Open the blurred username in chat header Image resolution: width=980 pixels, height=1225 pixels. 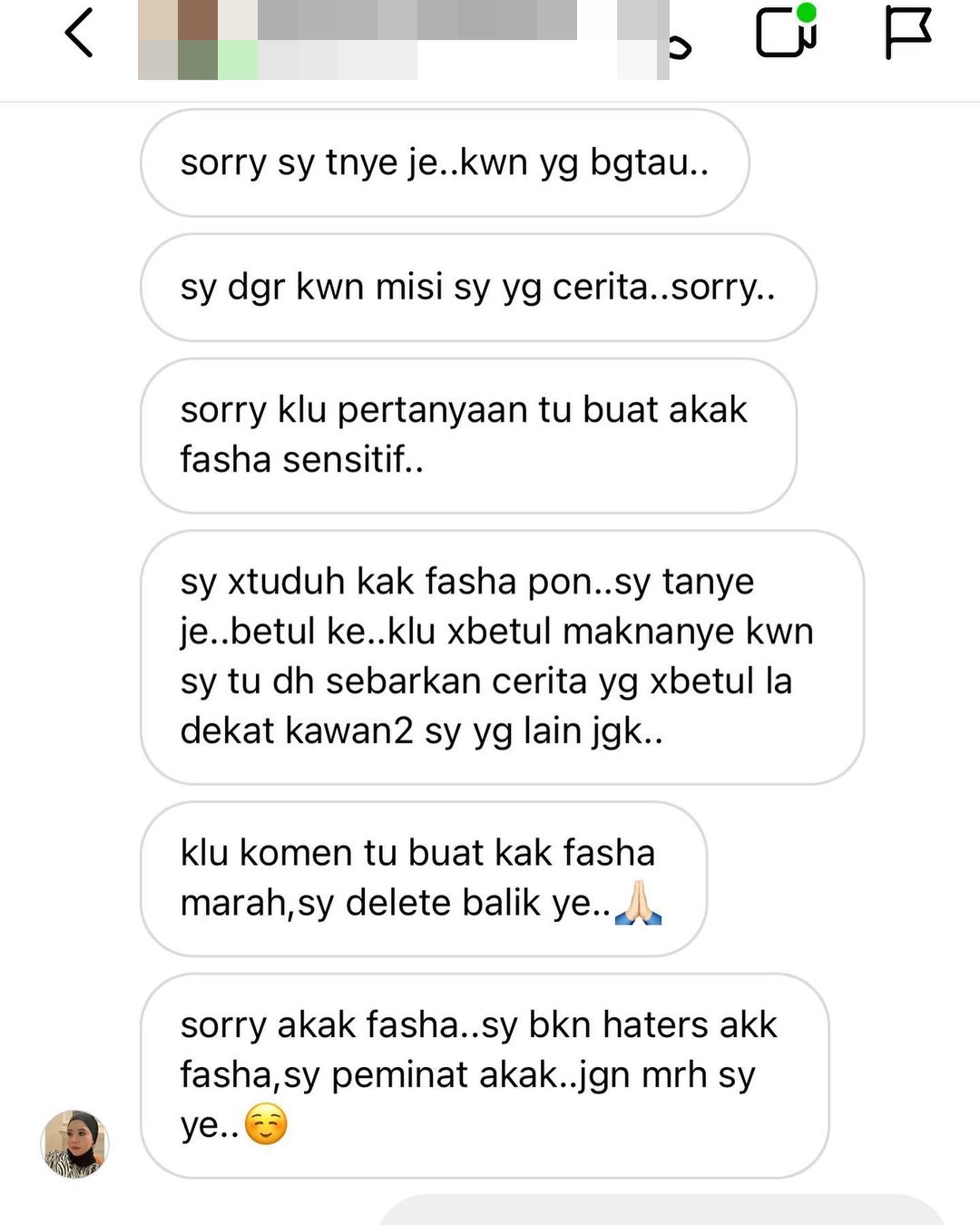coord(417,20)
